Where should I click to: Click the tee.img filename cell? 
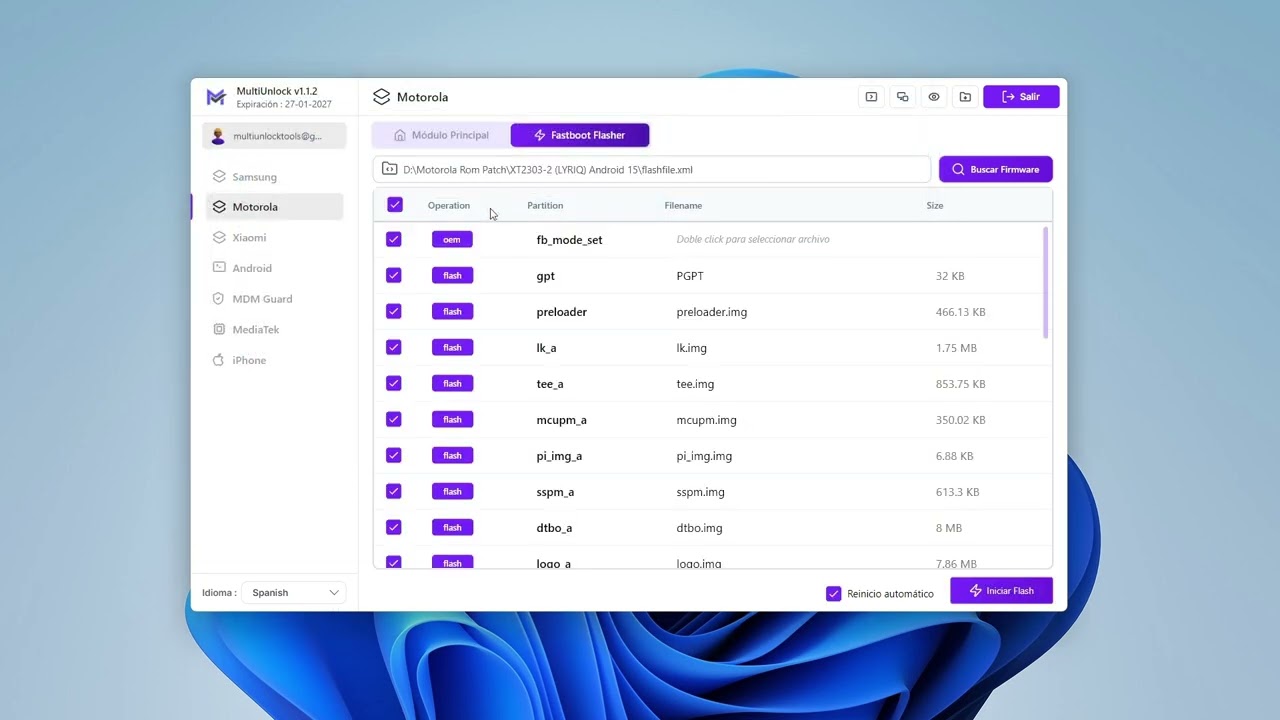click(x=695, y=384)
